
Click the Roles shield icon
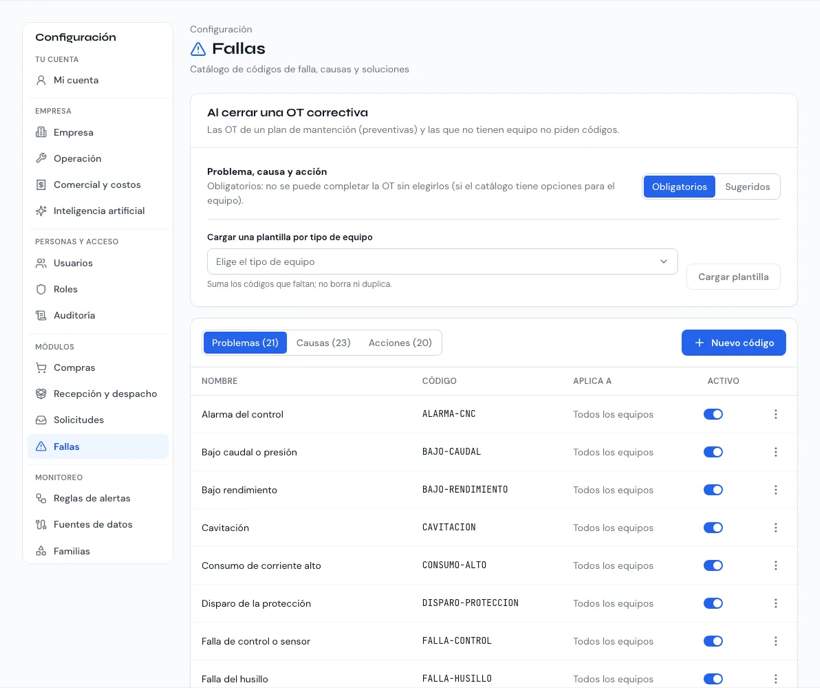pyautogui.click(x=41, y=289)
